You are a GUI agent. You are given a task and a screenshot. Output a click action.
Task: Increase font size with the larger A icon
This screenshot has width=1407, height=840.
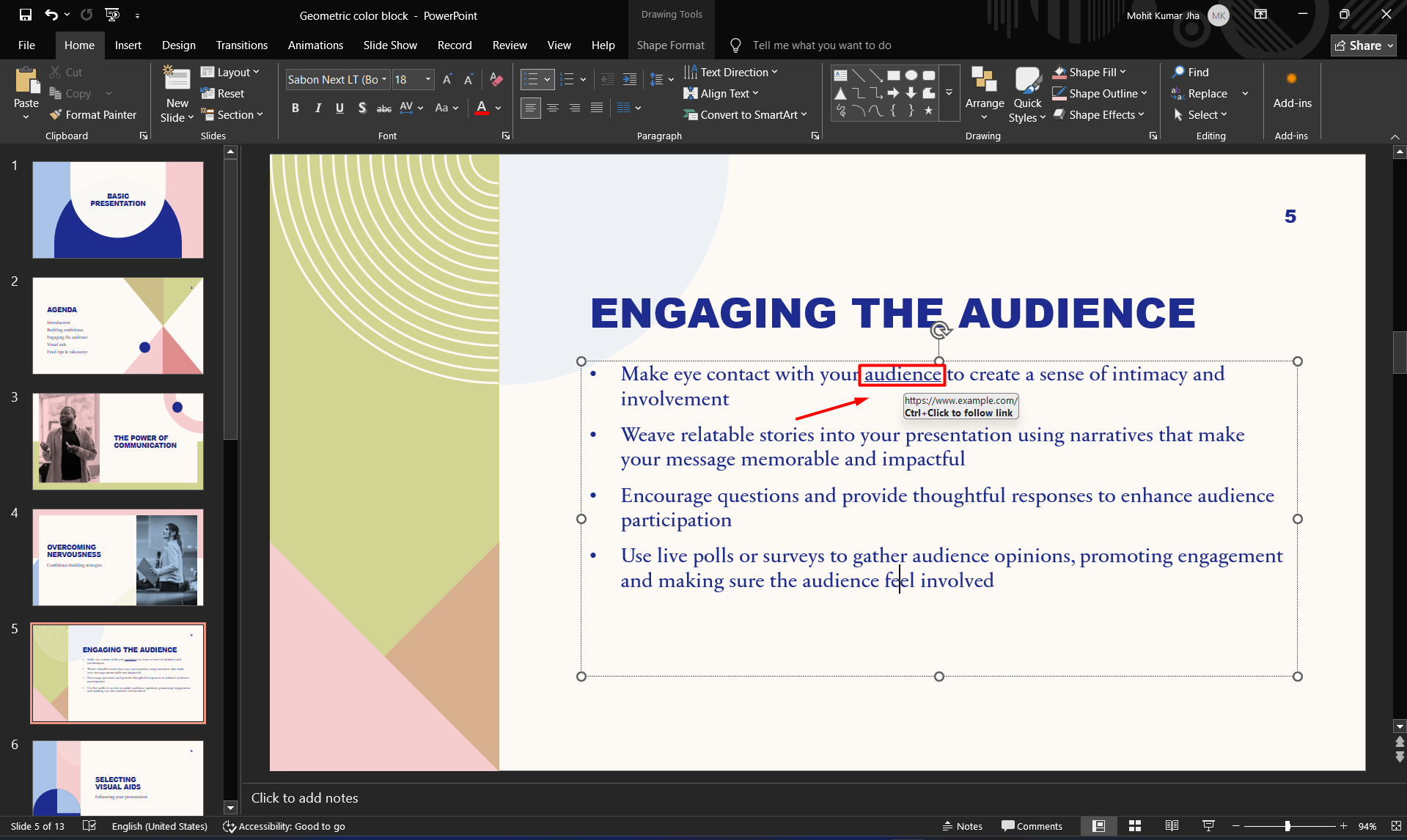point(447,79)
